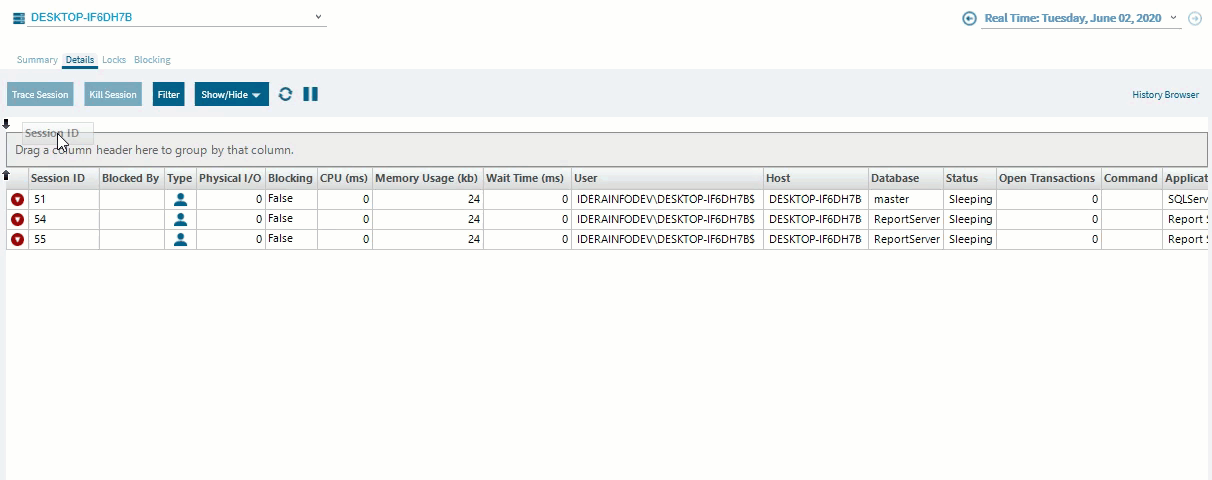Click server icon beside DESKTOP-IF6DH7B
The width and height of the screenshot is (1212, 480).
(x=19, y=18)
